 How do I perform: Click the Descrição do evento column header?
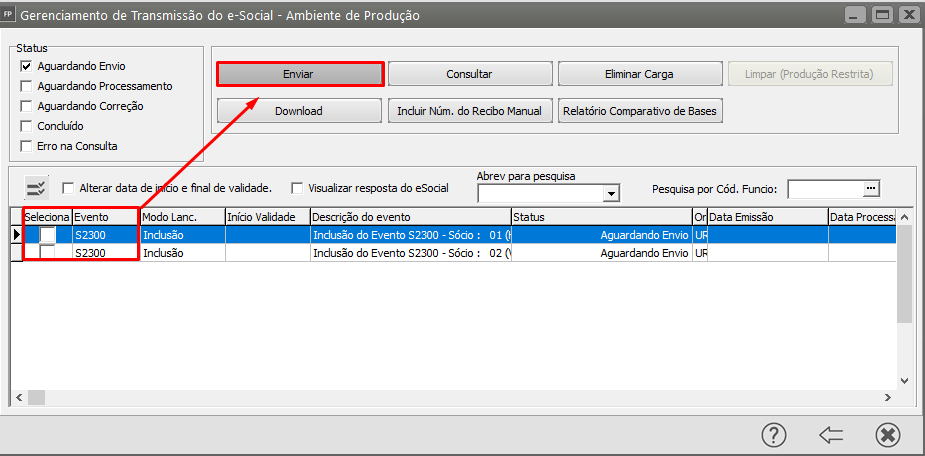point(410,217)
